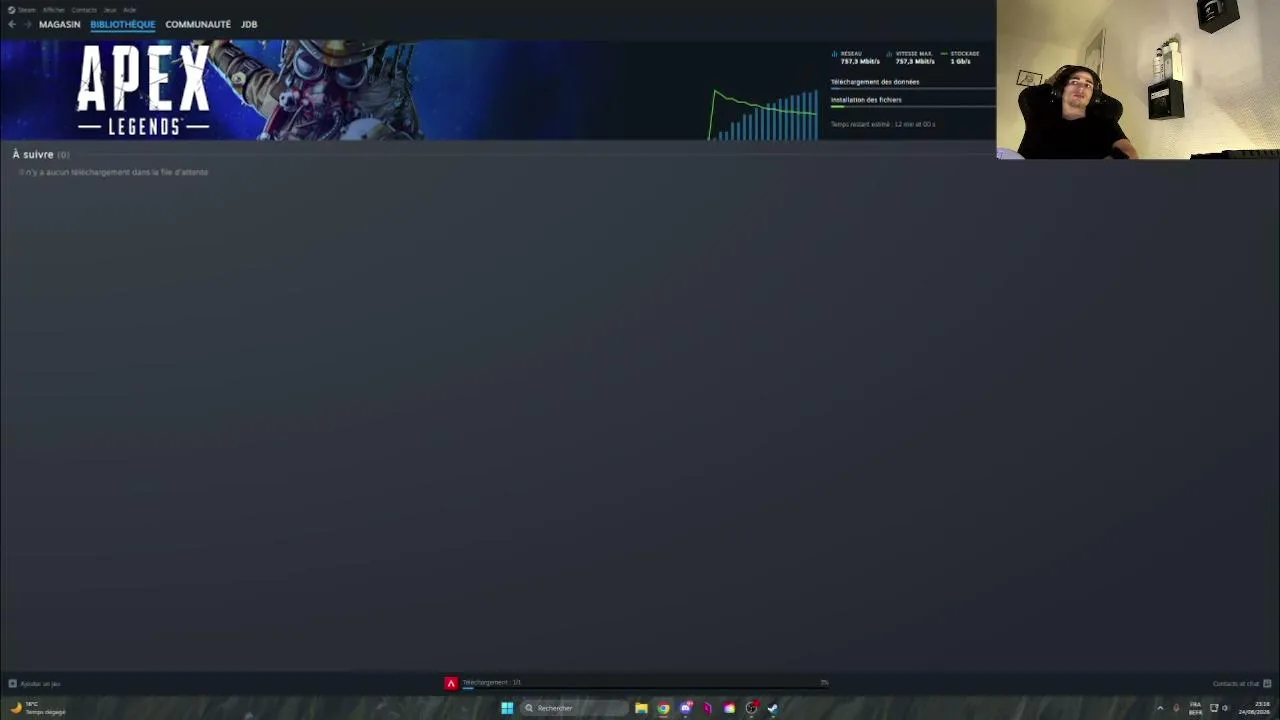
Task: Switch to the MAGASIN tab
Action: pyautogui.click(x=59, y=24)
